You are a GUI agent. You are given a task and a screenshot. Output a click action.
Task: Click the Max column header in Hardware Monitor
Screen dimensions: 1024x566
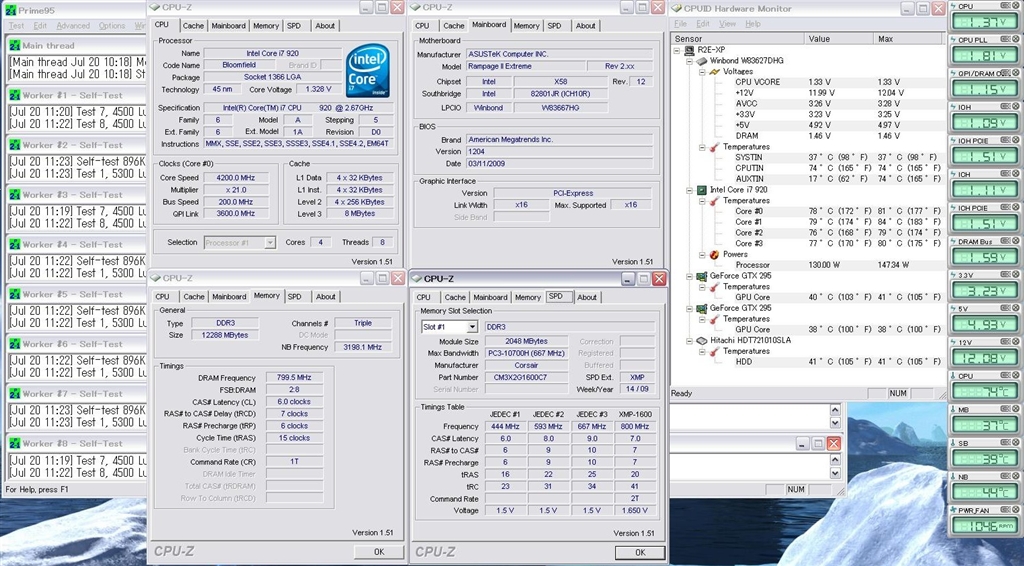coord(886,39)
